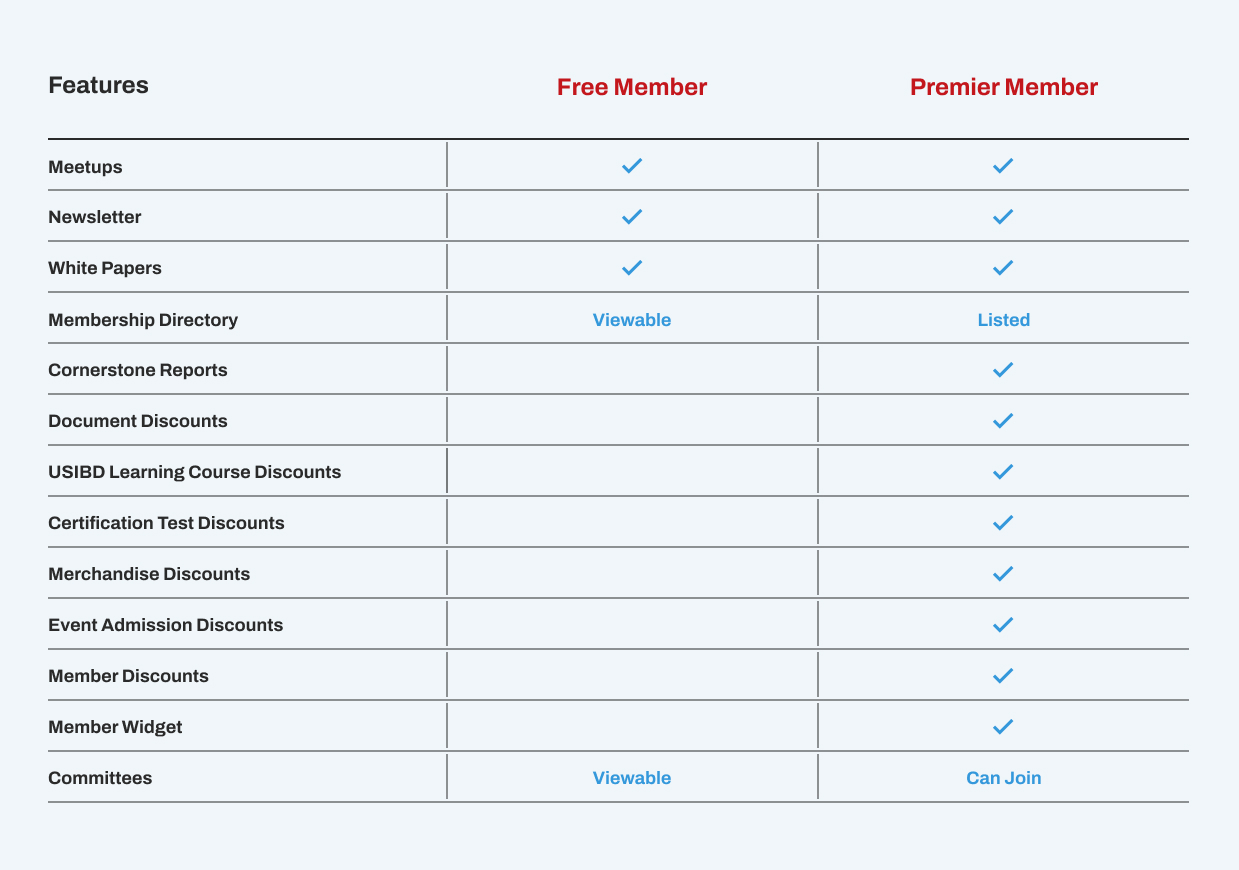Click the Premier Member column header
The width and height of the screenshot is (1239, 870).
(1003, 88)
